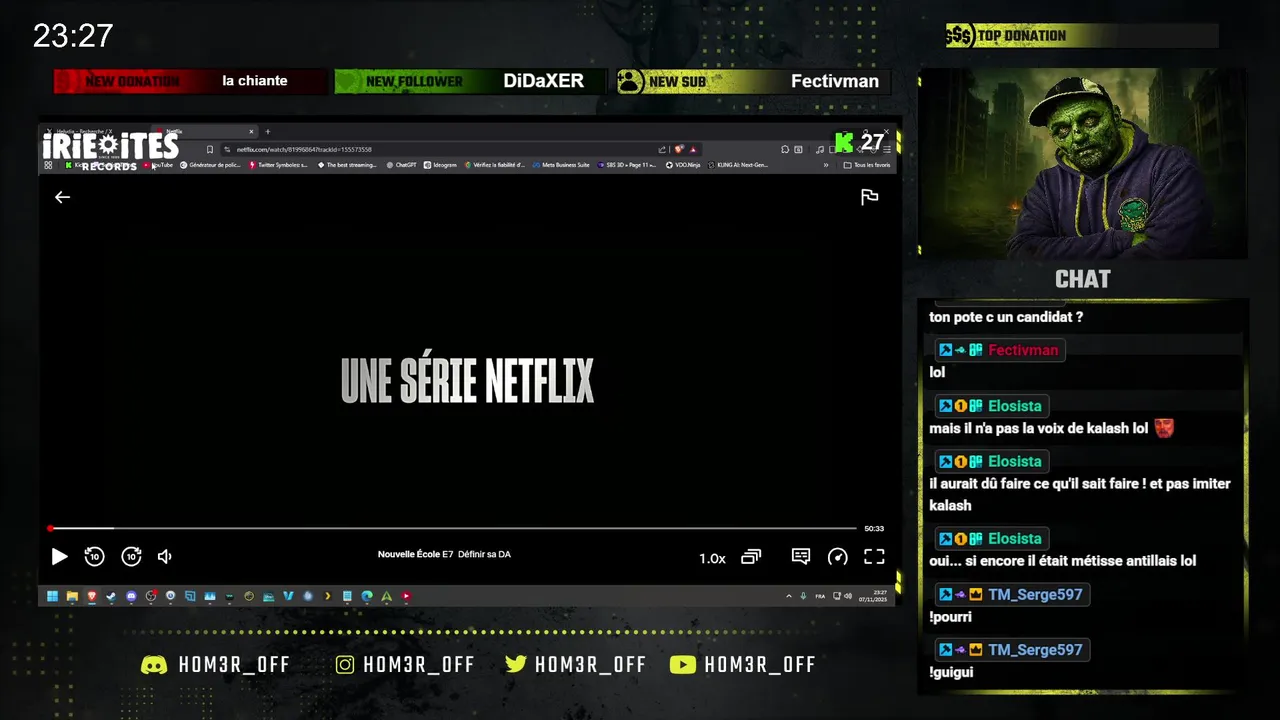Play the Netflix video
The image size is (1280, 720).
coord(59,557)
